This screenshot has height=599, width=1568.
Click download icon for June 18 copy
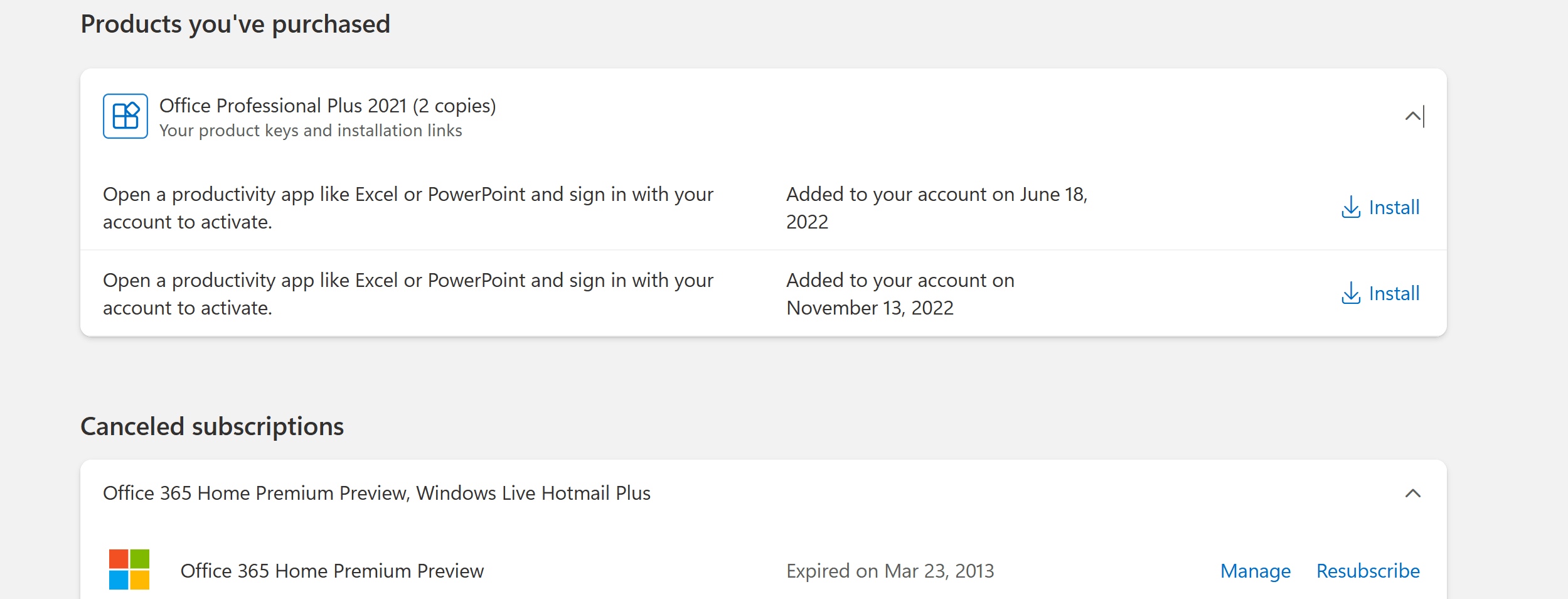point(1351,207)
